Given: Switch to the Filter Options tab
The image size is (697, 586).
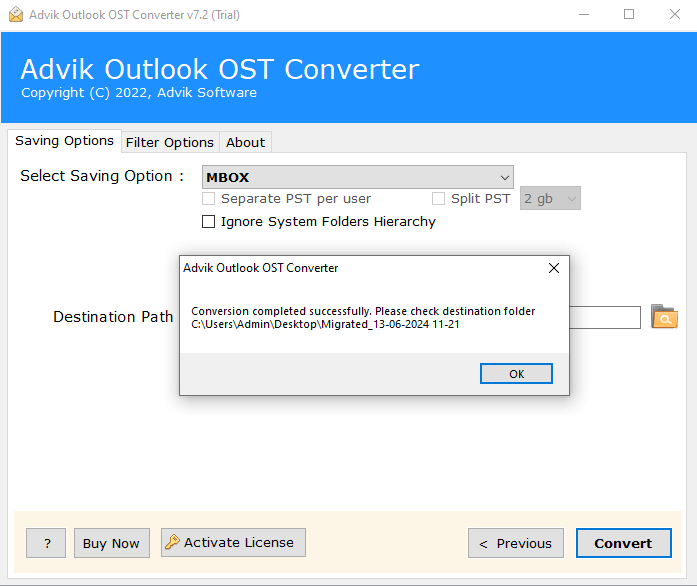Looking at the screenshot, I should click(170, 142).
